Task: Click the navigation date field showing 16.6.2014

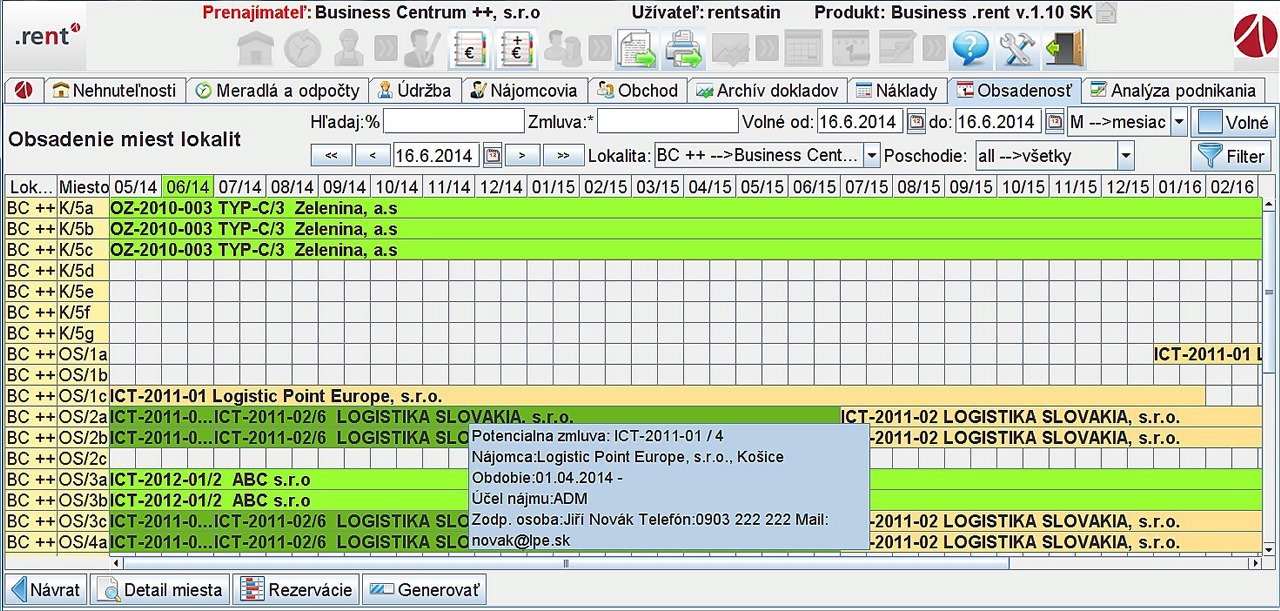Action: 436,155
